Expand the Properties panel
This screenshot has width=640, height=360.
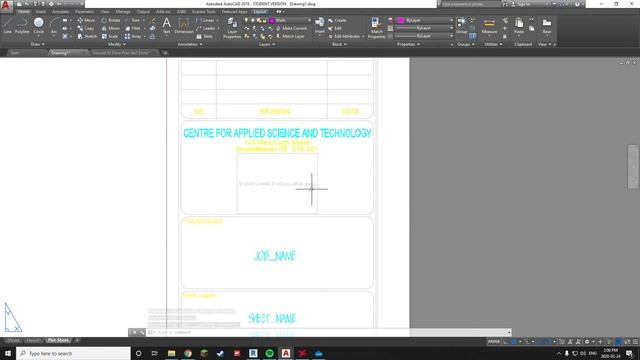408,44
